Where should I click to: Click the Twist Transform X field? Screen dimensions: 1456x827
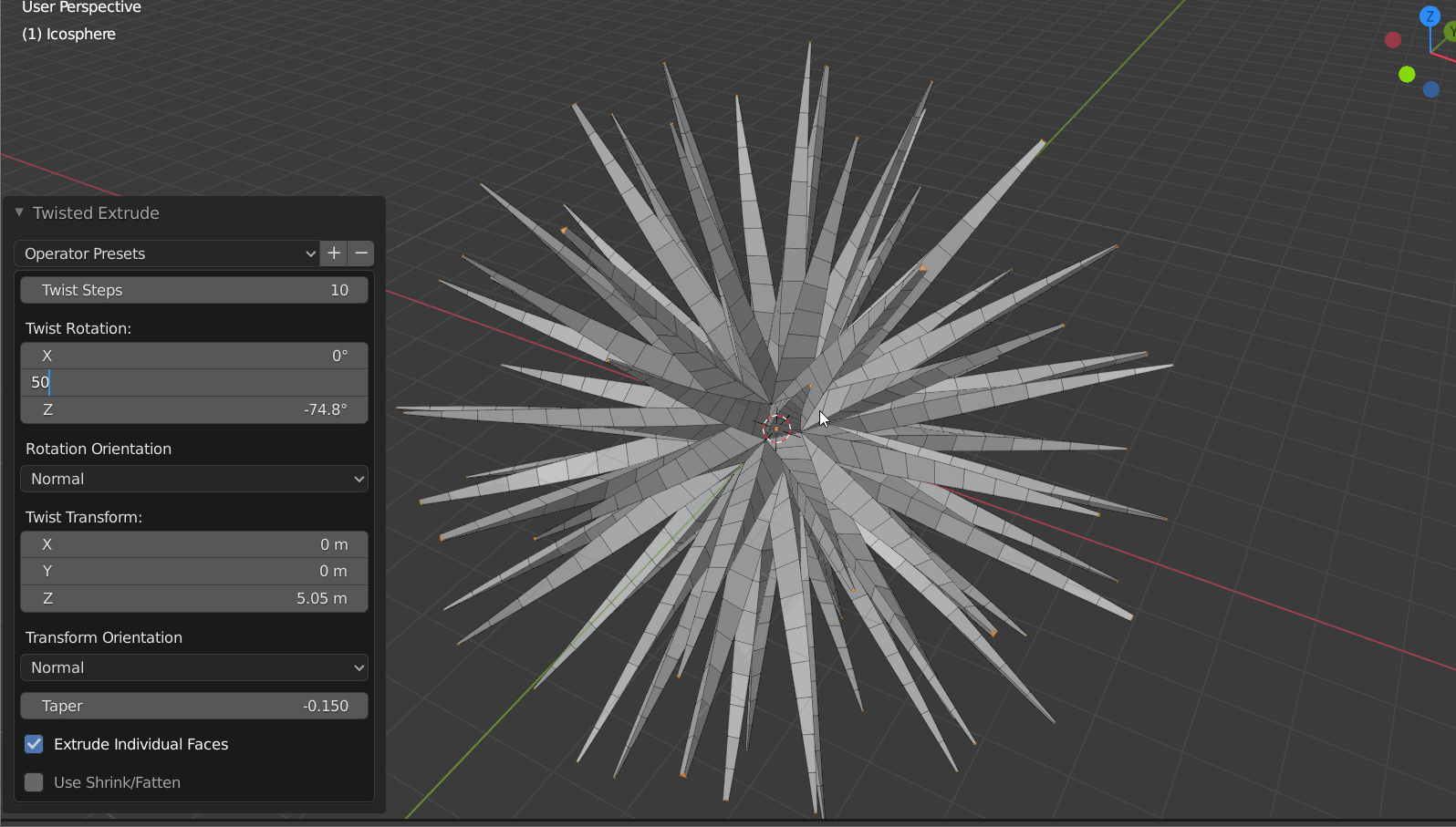click(194, 544)
